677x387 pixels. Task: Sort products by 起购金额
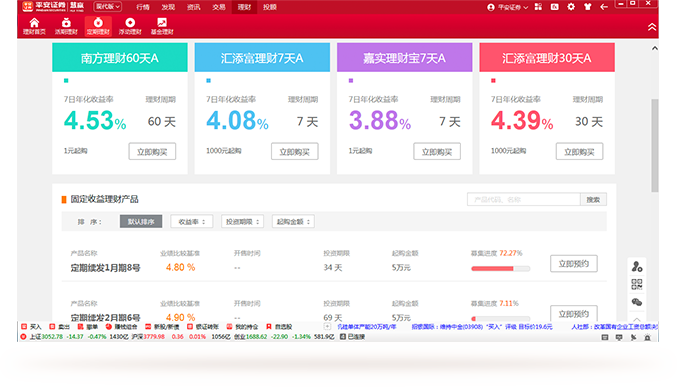(x=293, y=222)
